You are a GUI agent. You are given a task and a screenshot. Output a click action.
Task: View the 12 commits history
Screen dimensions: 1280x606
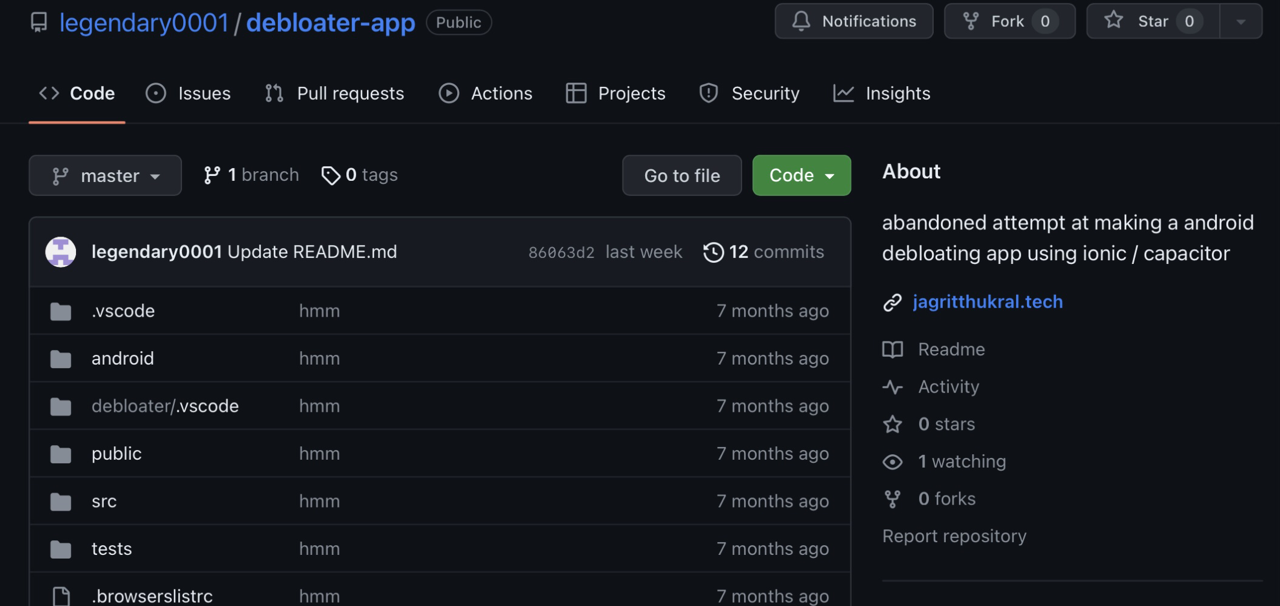pyautogui.click(x=764, y=252)
